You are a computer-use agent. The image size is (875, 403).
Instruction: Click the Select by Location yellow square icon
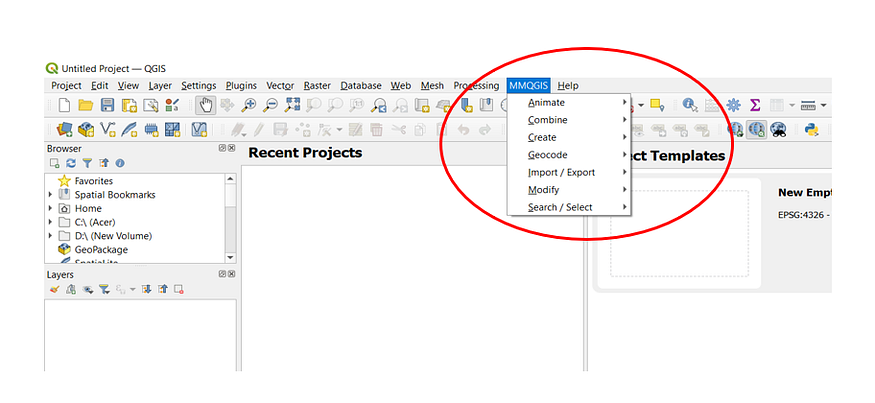point(657,105)
